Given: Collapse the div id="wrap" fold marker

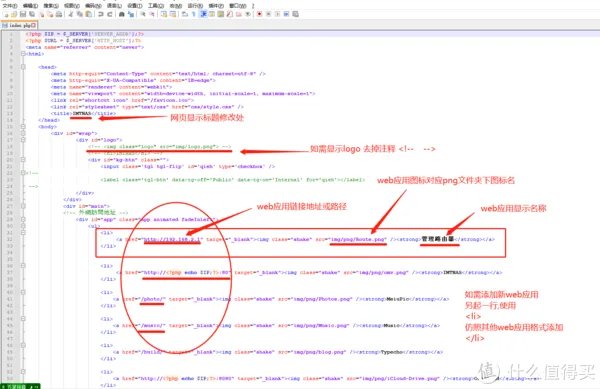Looking at the screenshot, I should 23,133.
